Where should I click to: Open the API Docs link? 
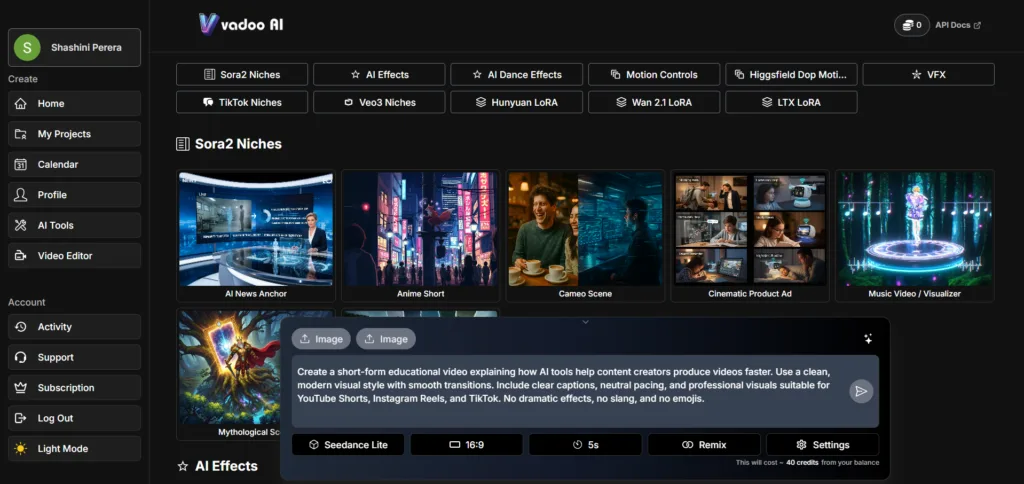957,25
